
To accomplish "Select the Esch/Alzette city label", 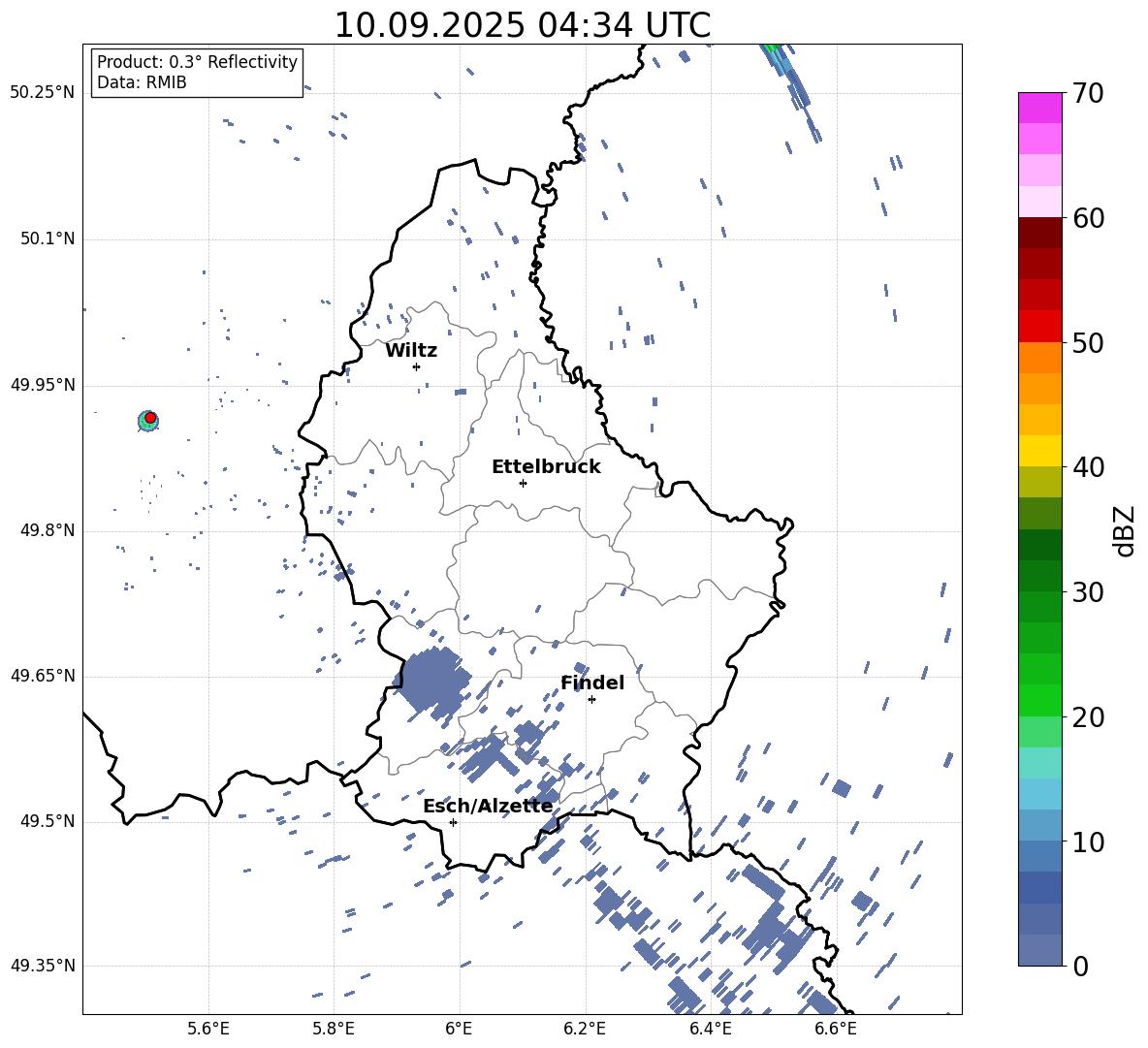I will tap(488, 806).
